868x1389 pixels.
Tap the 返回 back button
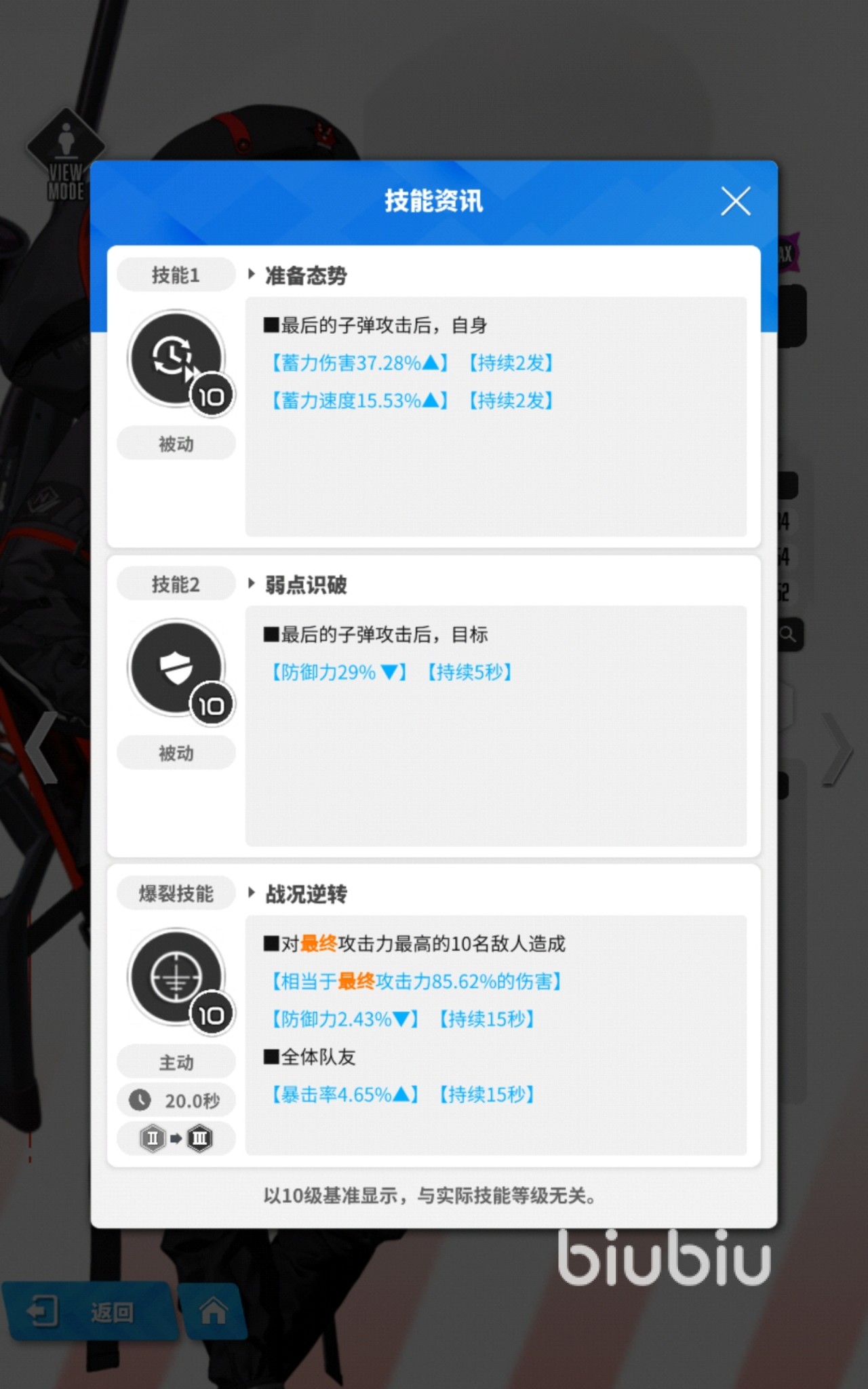tap(88, 1312)
